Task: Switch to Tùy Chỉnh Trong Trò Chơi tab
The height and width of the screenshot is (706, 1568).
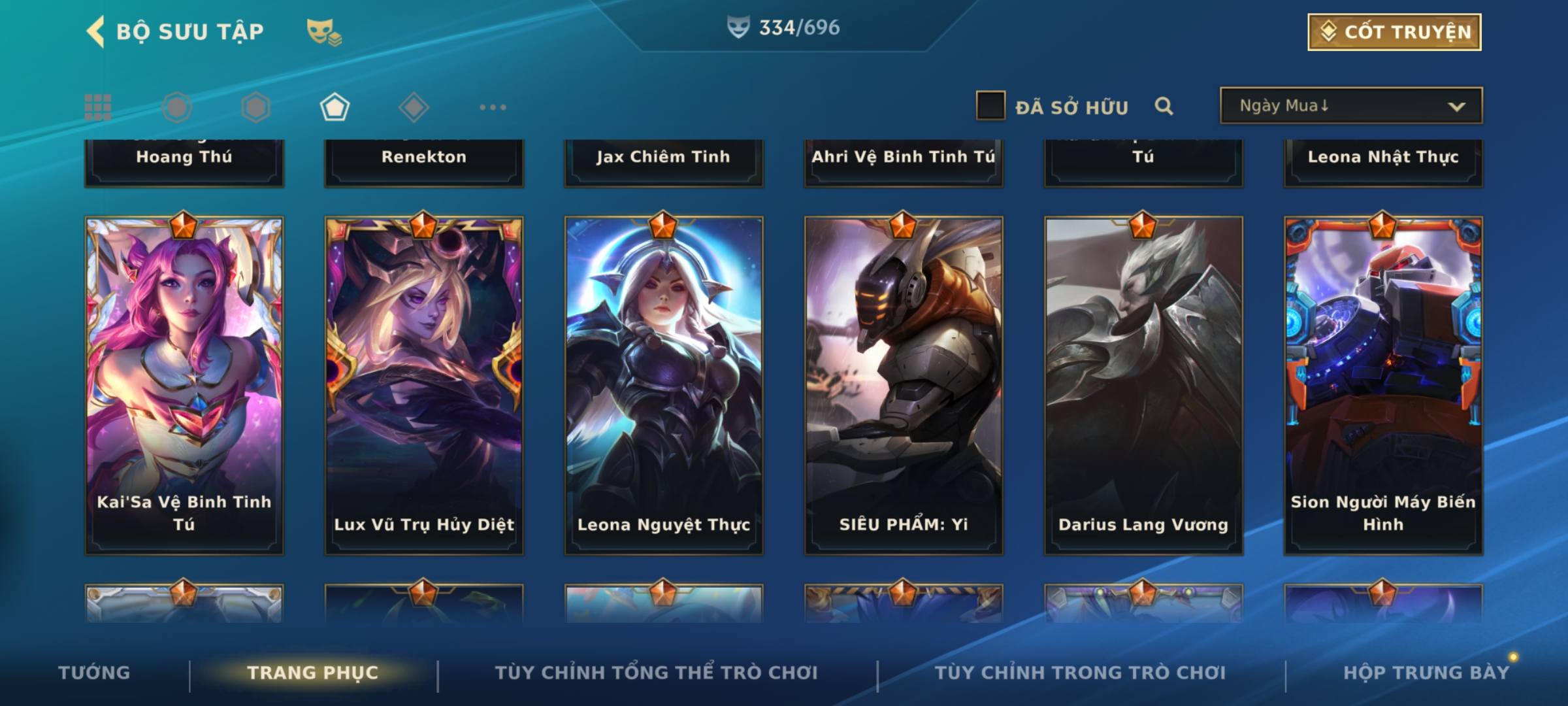Action: pyautogui.click(x=1080, y=673)
